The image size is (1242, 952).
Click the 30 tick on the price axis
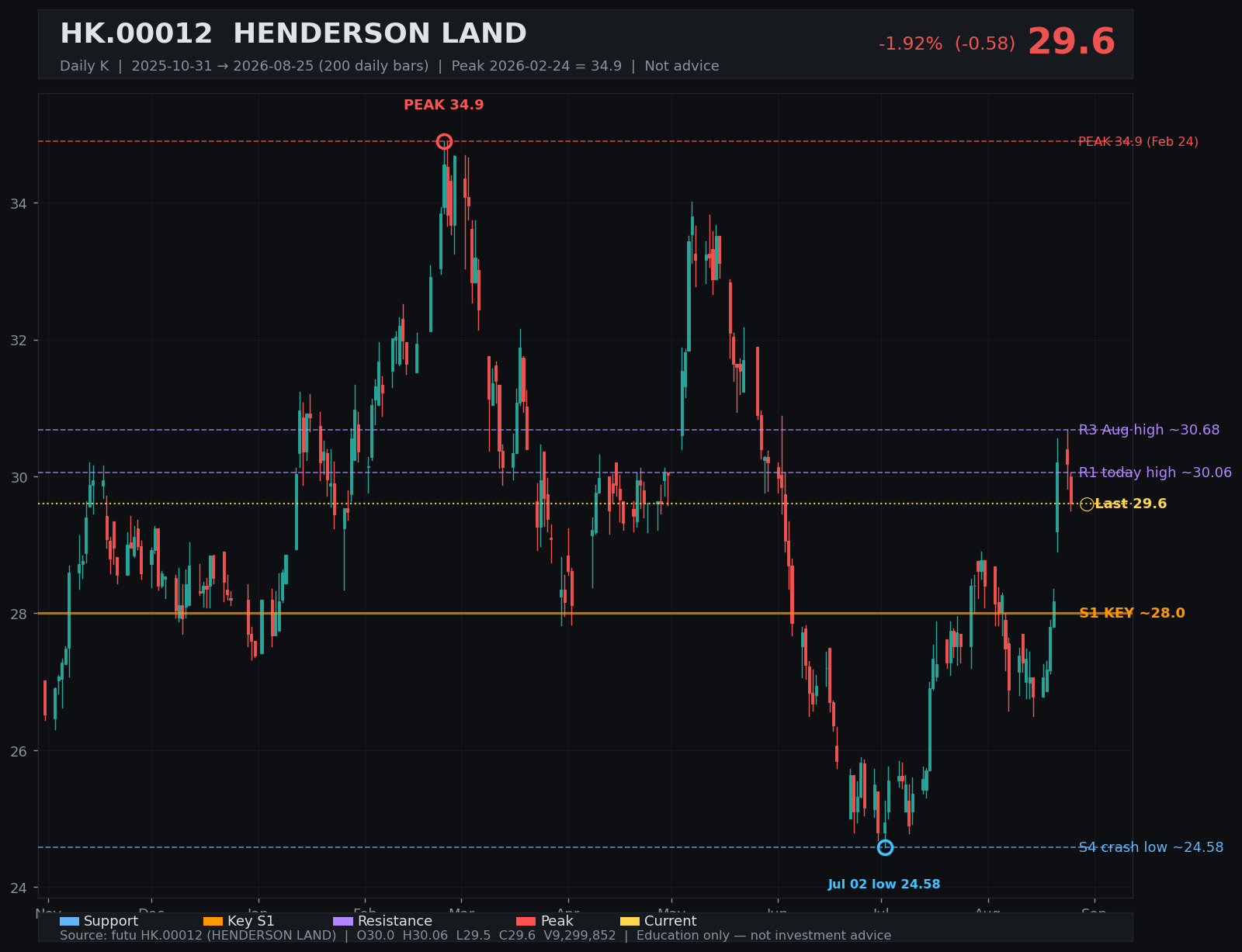[19, 477]
